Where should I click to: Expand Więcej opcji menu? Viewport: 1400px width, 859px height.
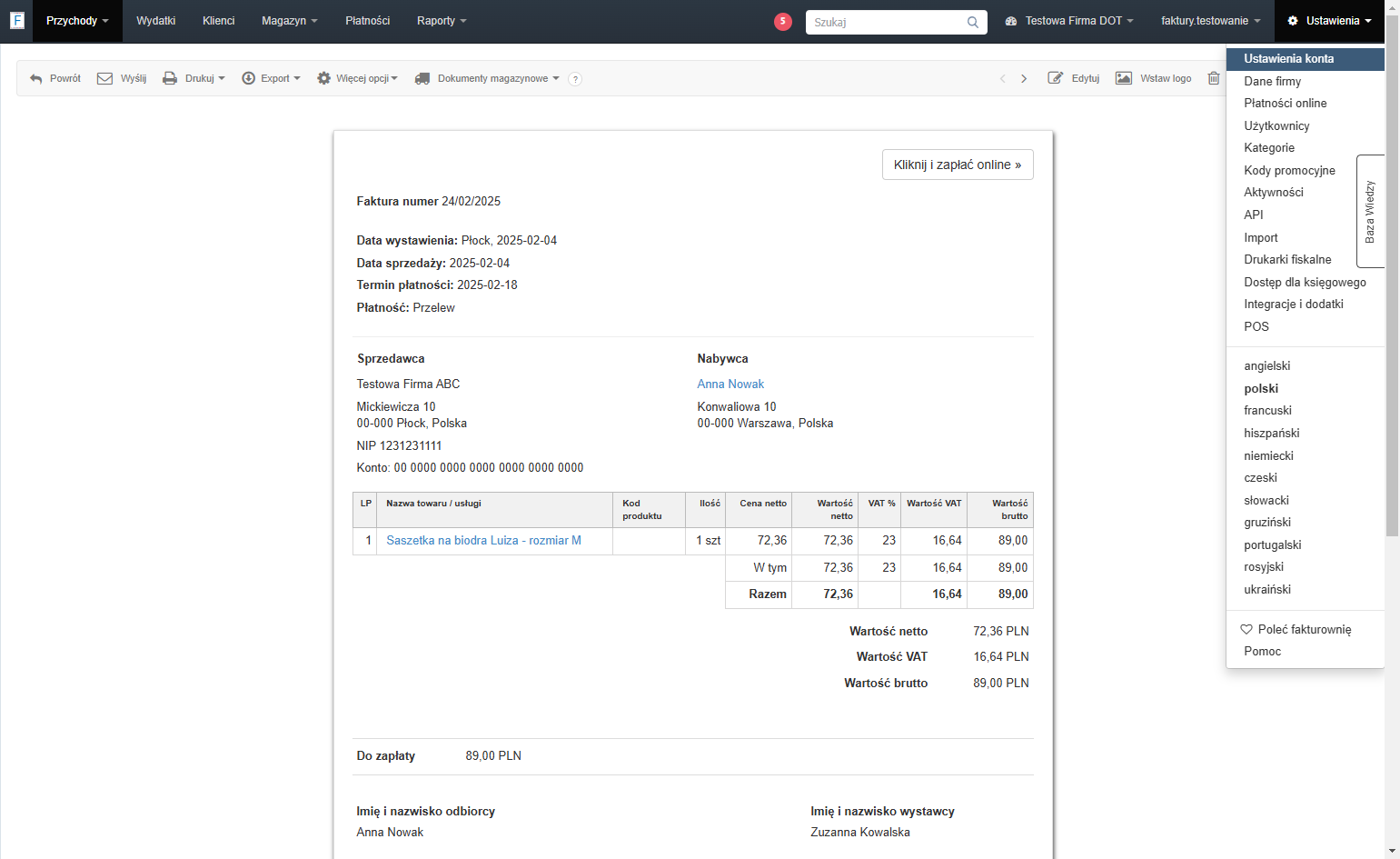[x=357, y=78]
